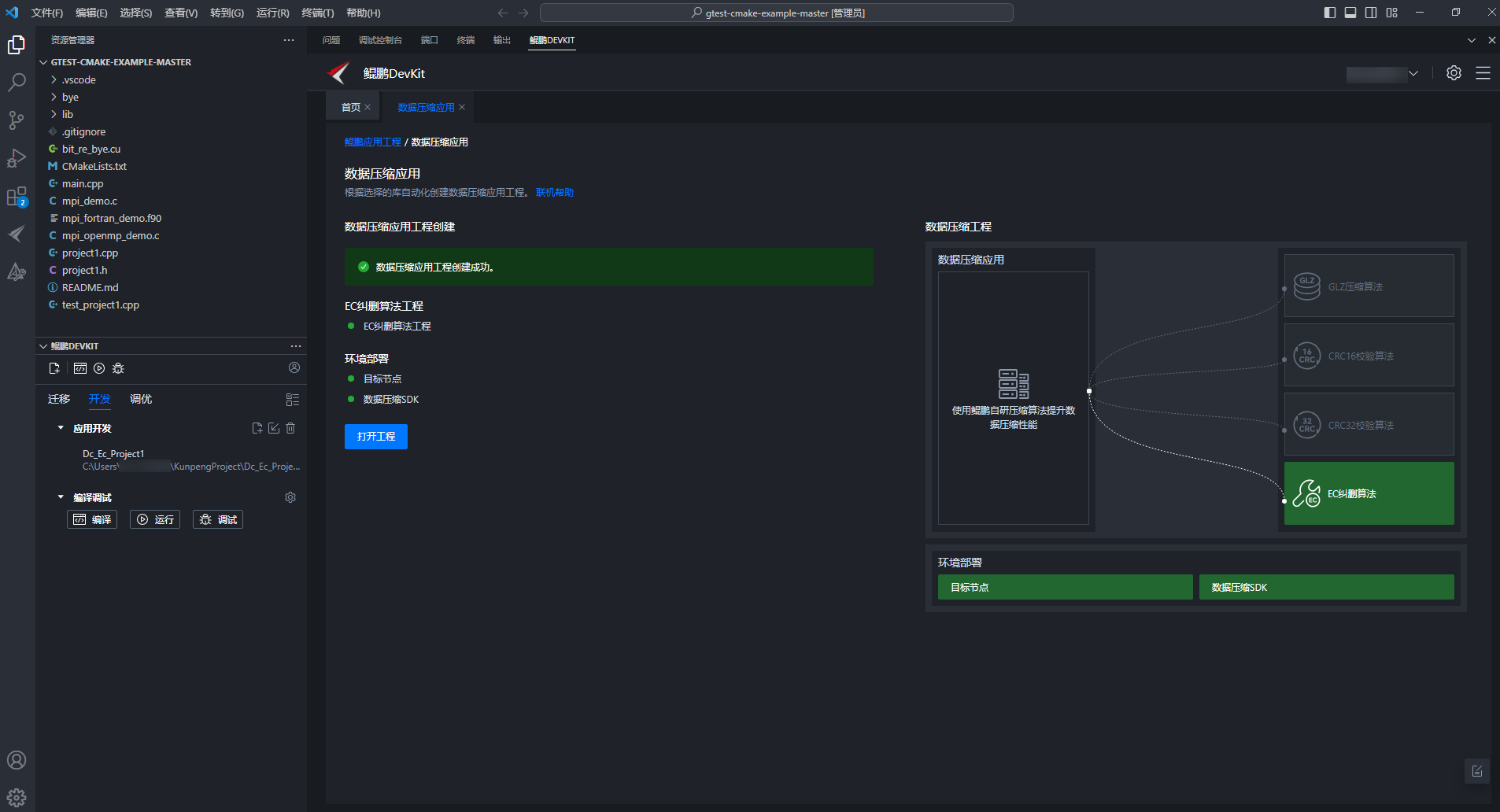
Task: Select GLZ压缩算法 card
Action: [1369, 286]
